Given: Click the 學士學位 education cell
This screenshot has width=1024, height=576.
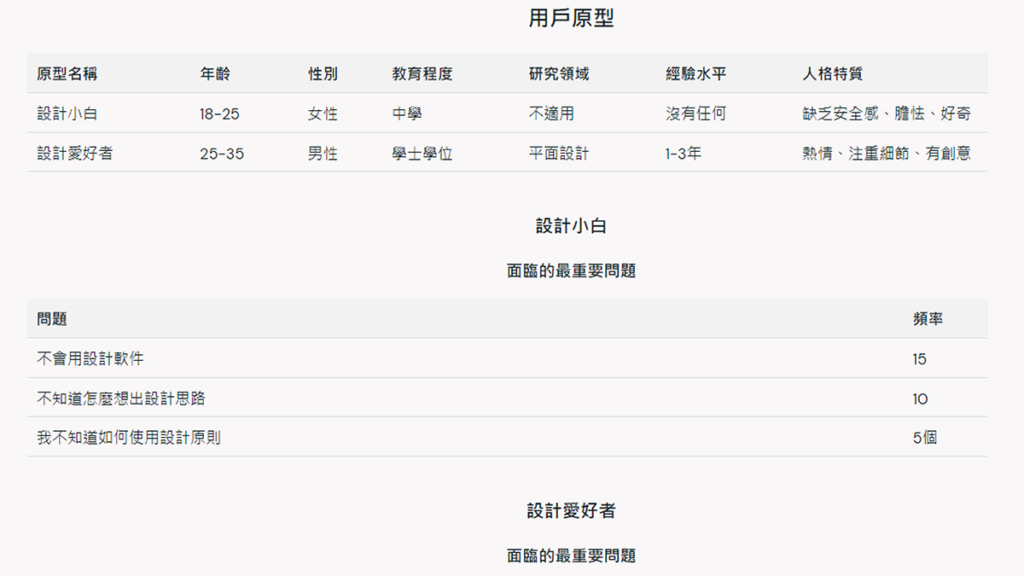Looking at the screenshot, I should (422, 153).
